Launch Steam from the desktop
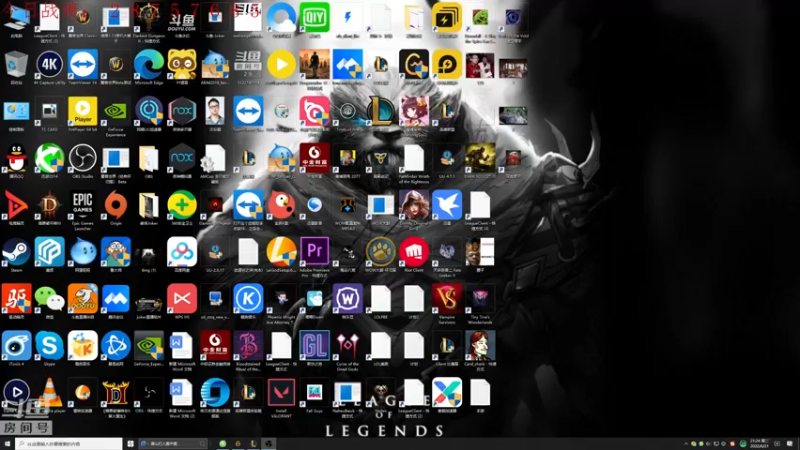This screenshot has width=800, height=450. coord(16,252)
